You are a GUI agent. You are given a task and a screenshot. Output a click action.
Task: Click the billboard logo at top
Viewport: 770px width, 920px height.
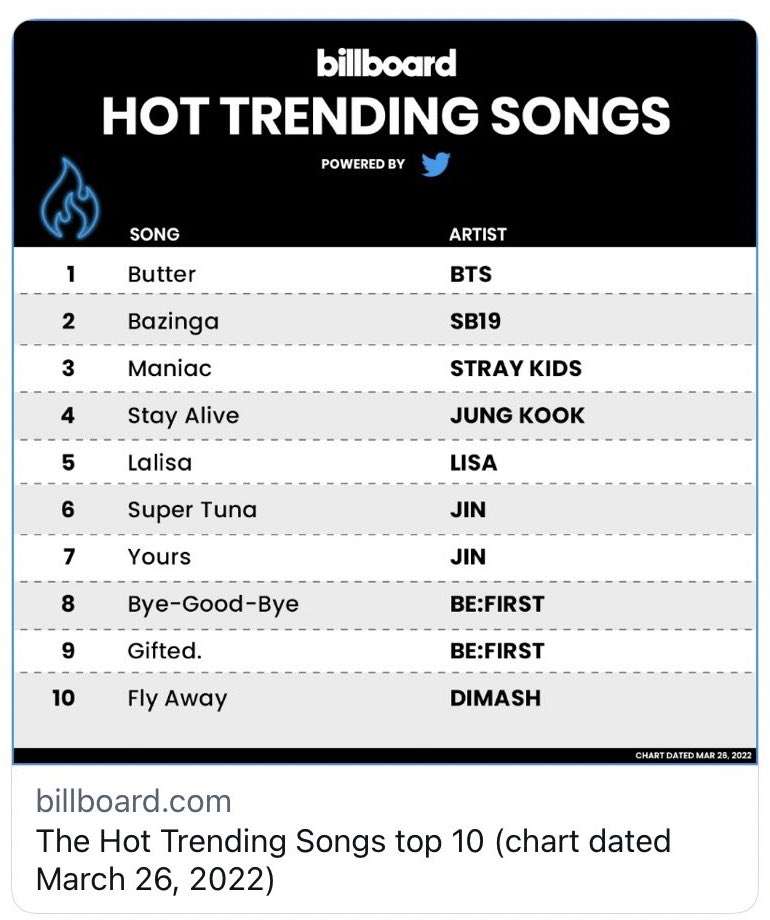(386, 63)
